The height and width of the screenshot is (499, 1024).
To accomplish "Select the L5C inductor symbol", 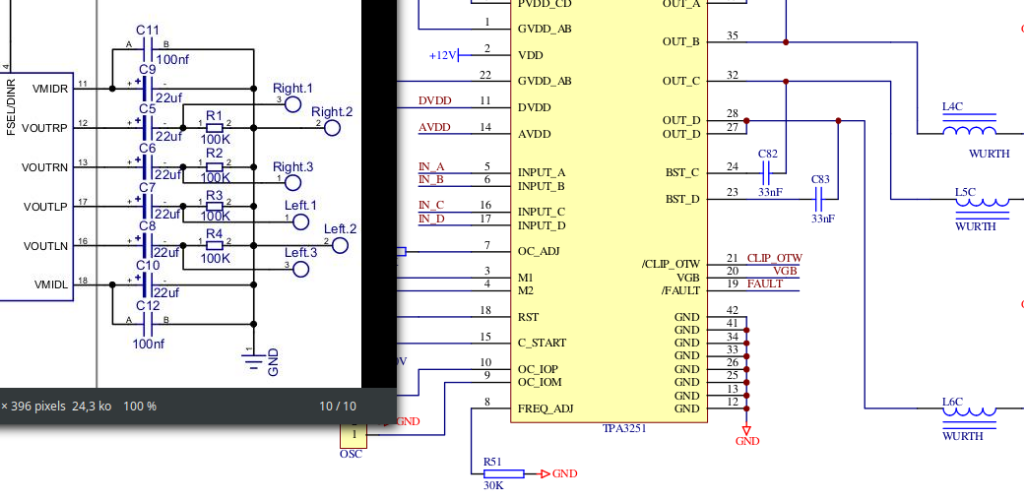I will pos(981,203).
